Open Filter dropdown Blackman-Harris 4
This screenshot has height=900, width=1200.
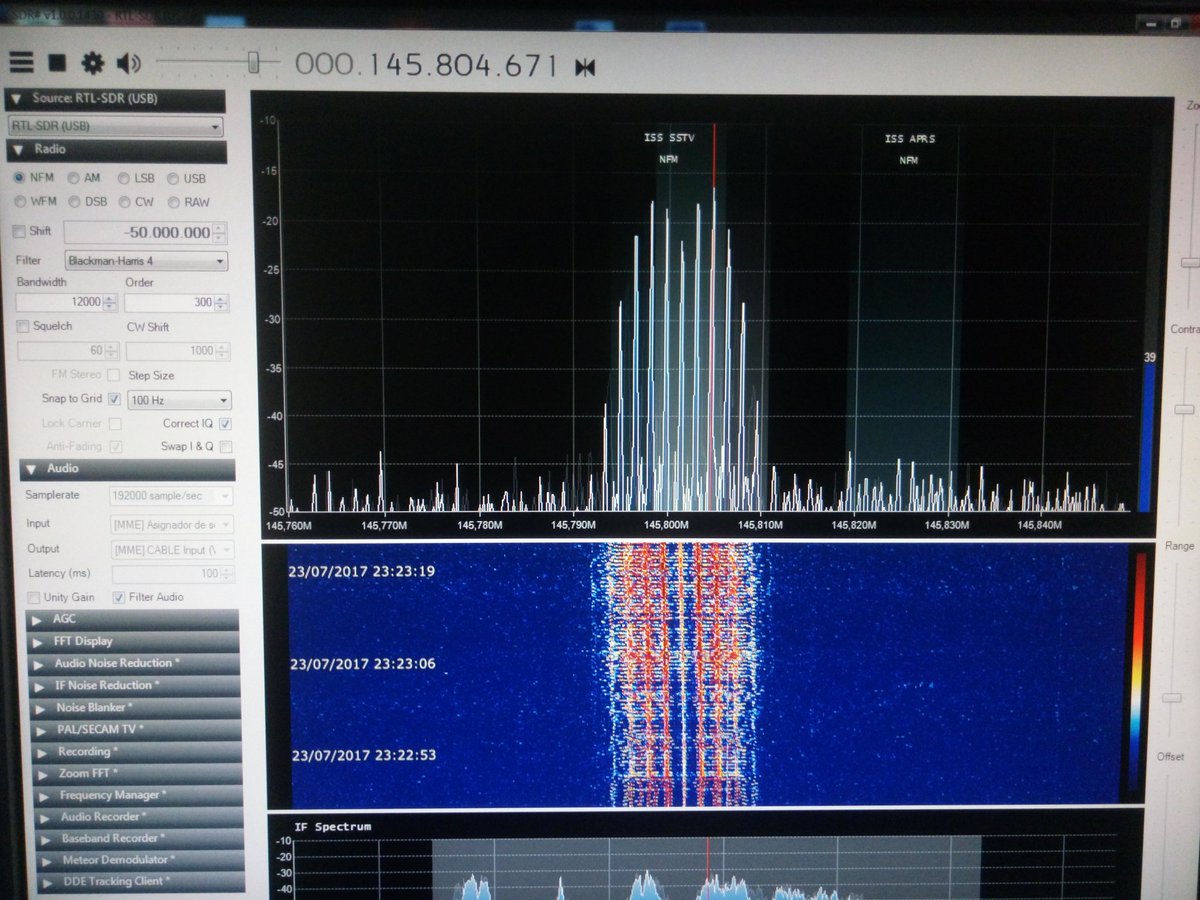146,261
